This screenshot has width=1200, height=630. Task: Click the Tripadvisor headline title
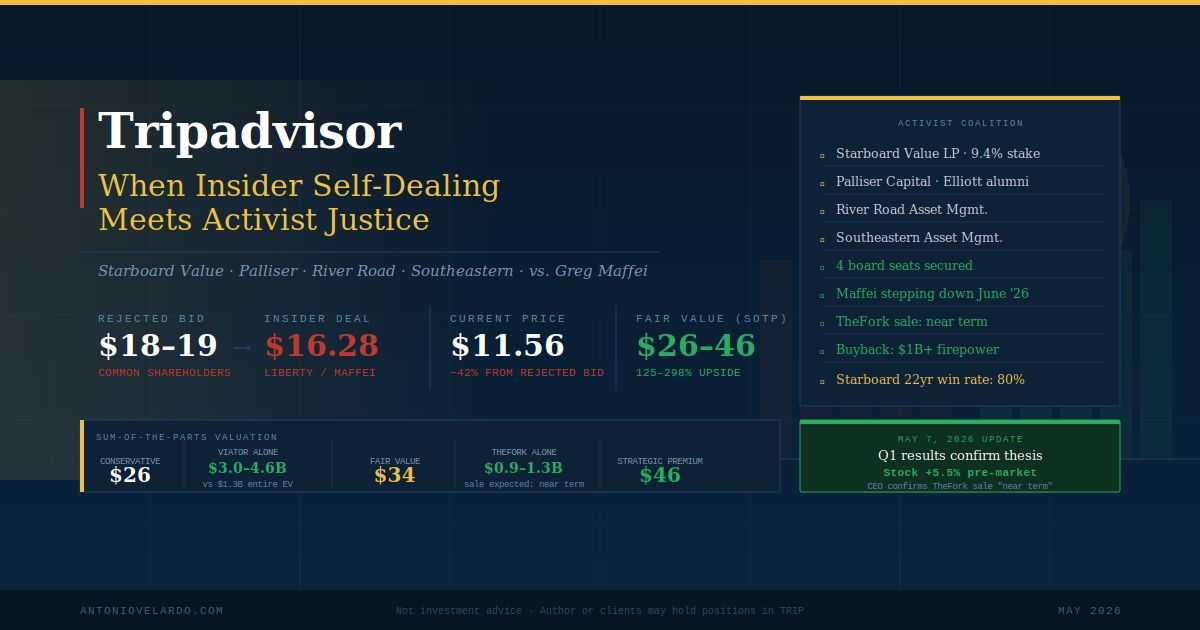[x=250, y=132]
